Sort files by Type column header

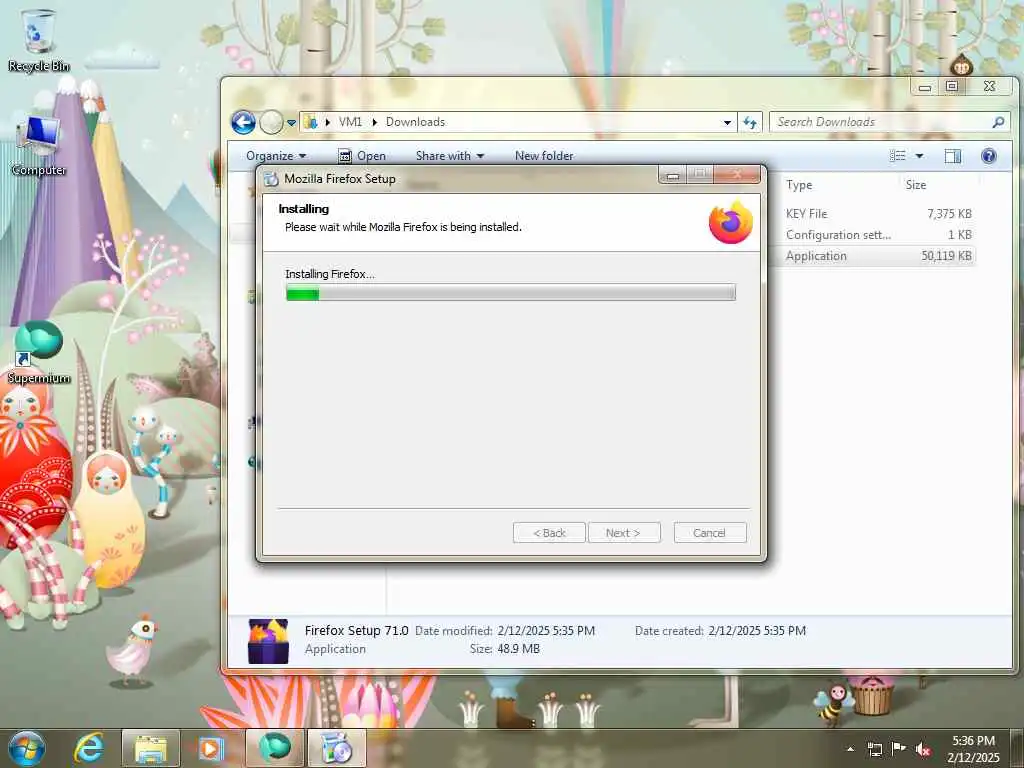pyautogui.click(x=799, y=185)
